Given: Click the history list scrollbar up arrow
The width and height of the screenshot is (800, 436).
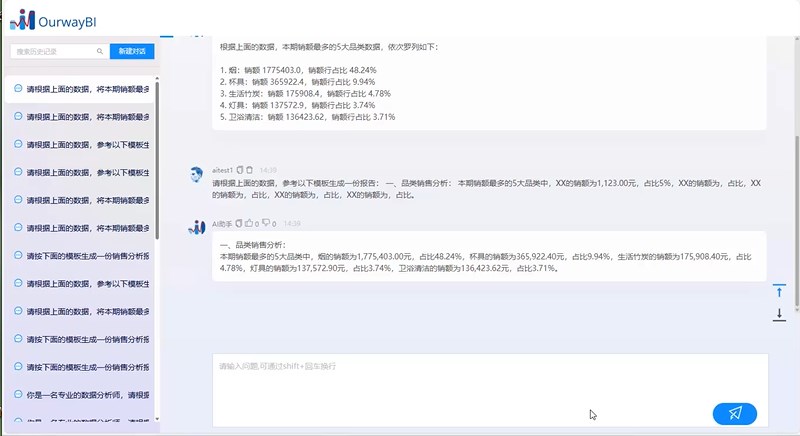Looking at the screenshot, I should pos(157,79).
